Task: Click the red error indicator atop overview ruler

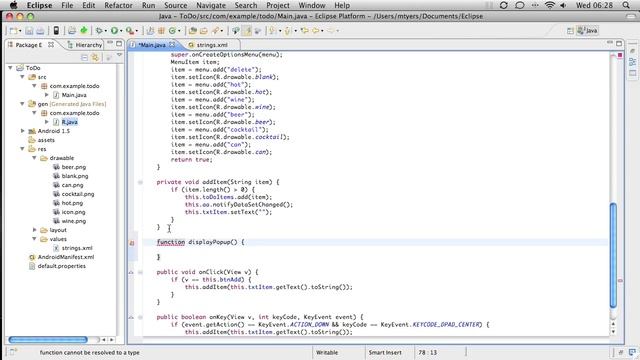Action: (x=620, y=55)
